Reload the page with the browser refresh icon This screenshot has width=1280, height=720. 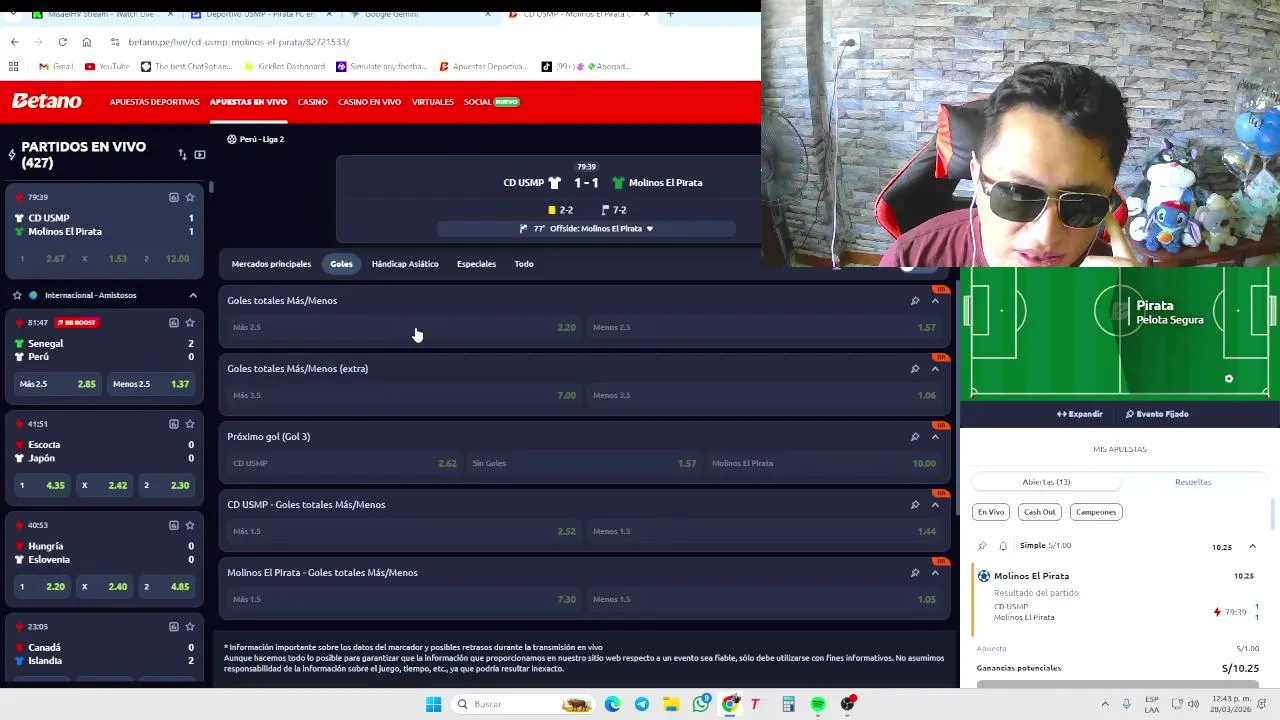(x=62, y=42)
